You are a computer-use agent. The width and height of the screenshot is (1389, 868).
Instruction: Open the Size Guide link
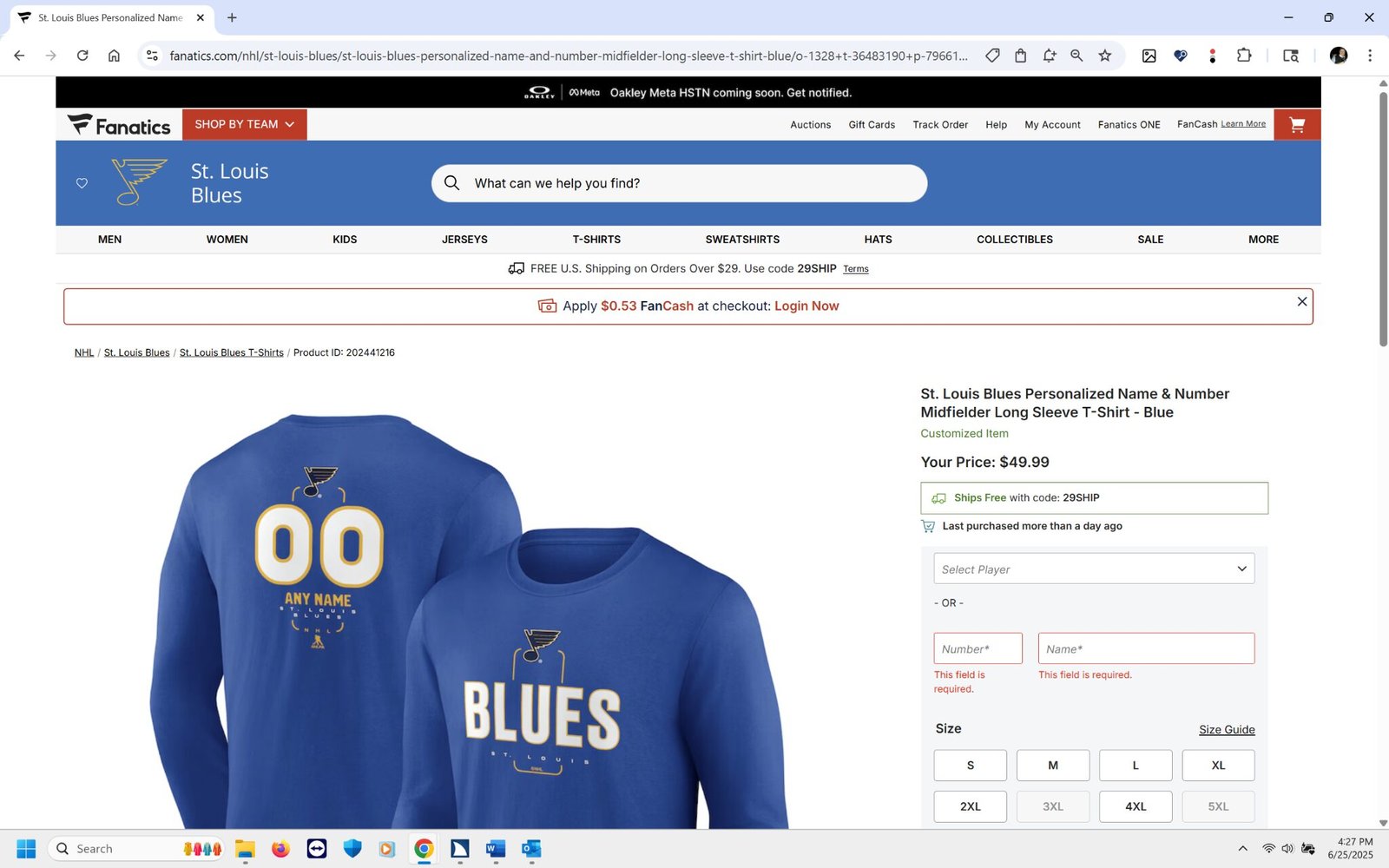pos(1227,730)
